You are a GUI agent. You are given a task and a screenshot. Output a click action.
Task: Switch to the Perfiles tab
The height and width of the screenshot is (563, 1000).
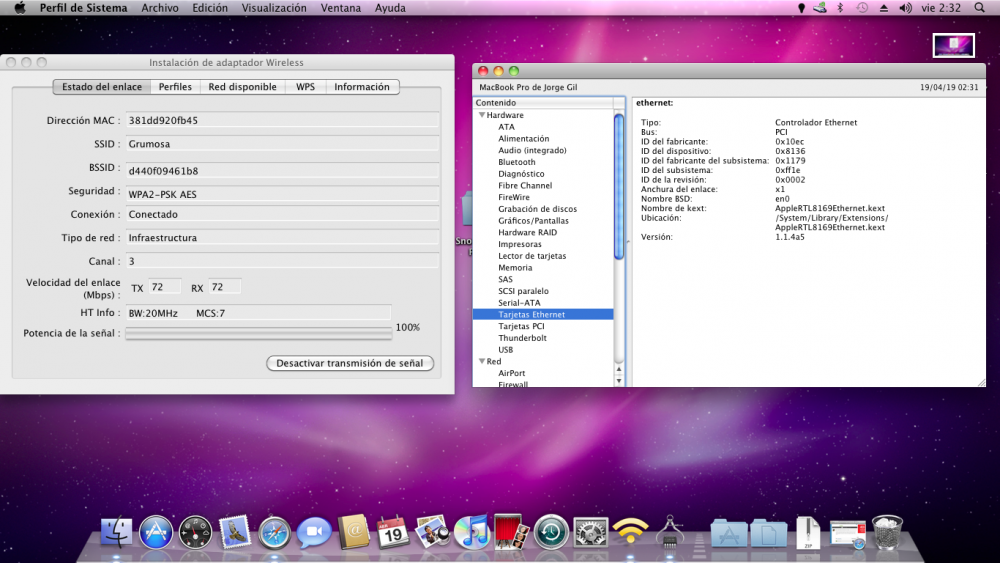(175, 87)
